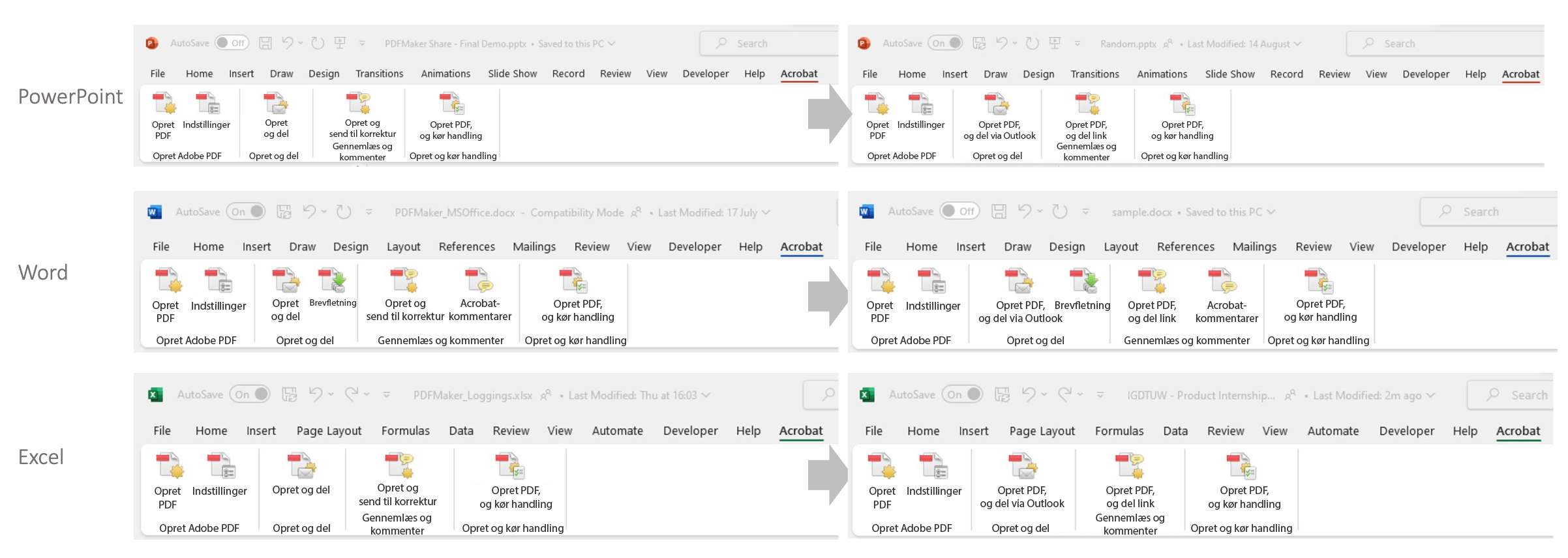
Task: Toggle AutoSave in PDFMaker Share PowerPoint window
Action: [231, 43]
